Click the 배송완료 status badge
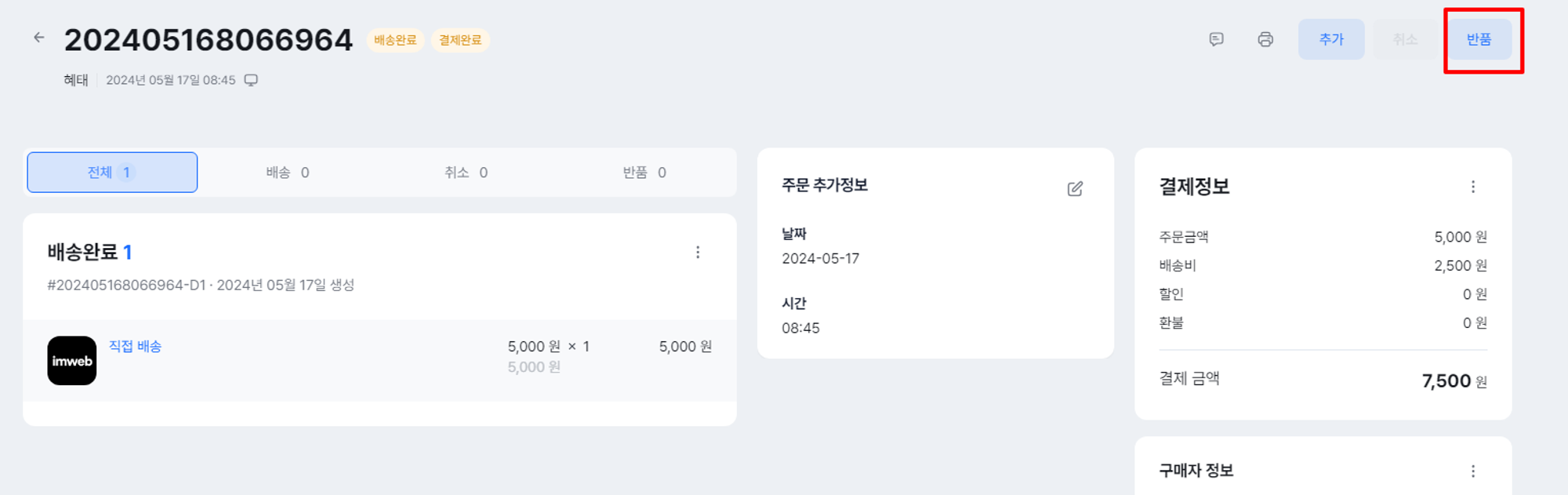 [395, 40]
